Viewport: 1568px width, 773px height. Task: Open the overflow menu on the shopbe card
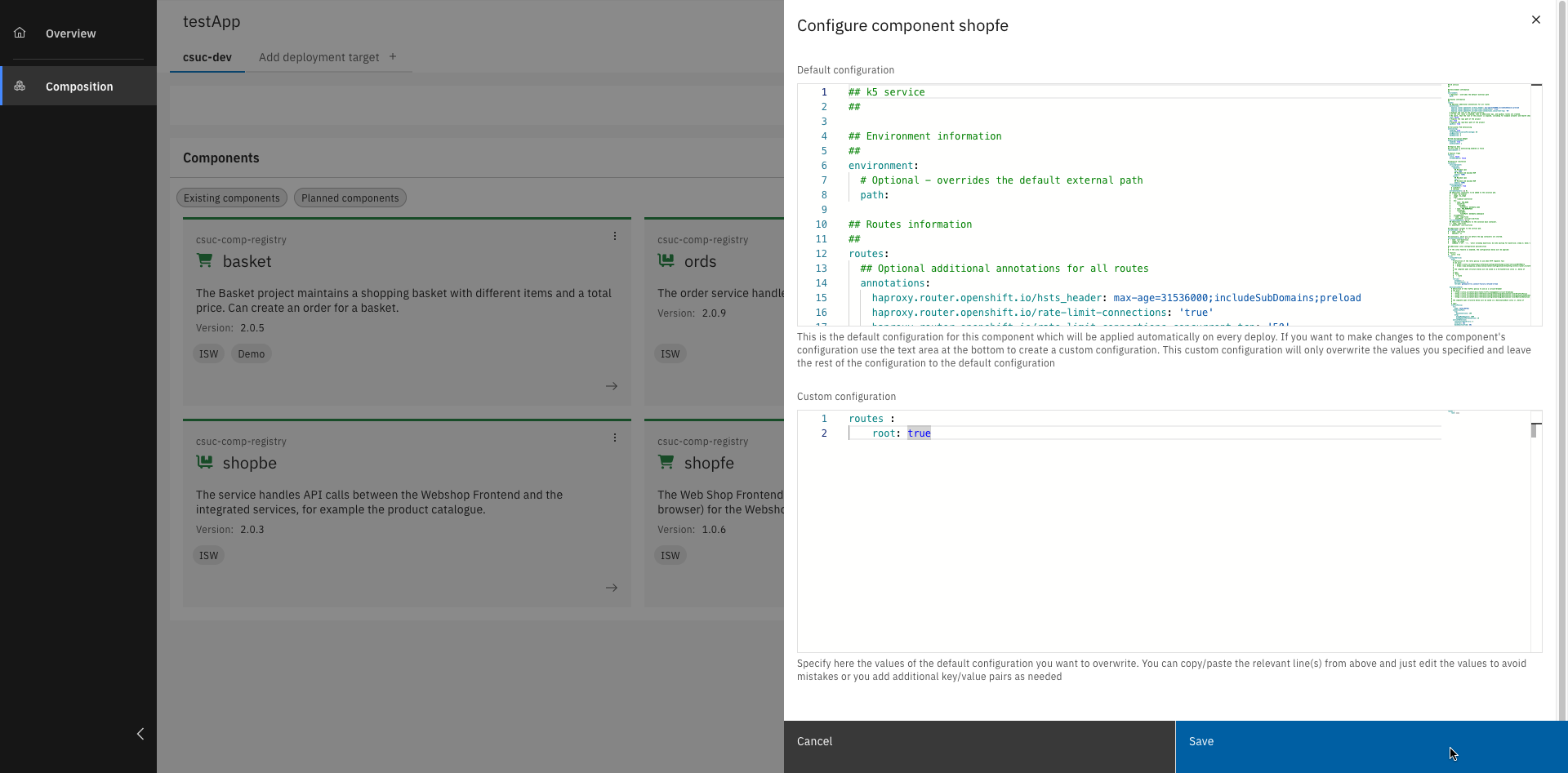click(x=615, y=438)
